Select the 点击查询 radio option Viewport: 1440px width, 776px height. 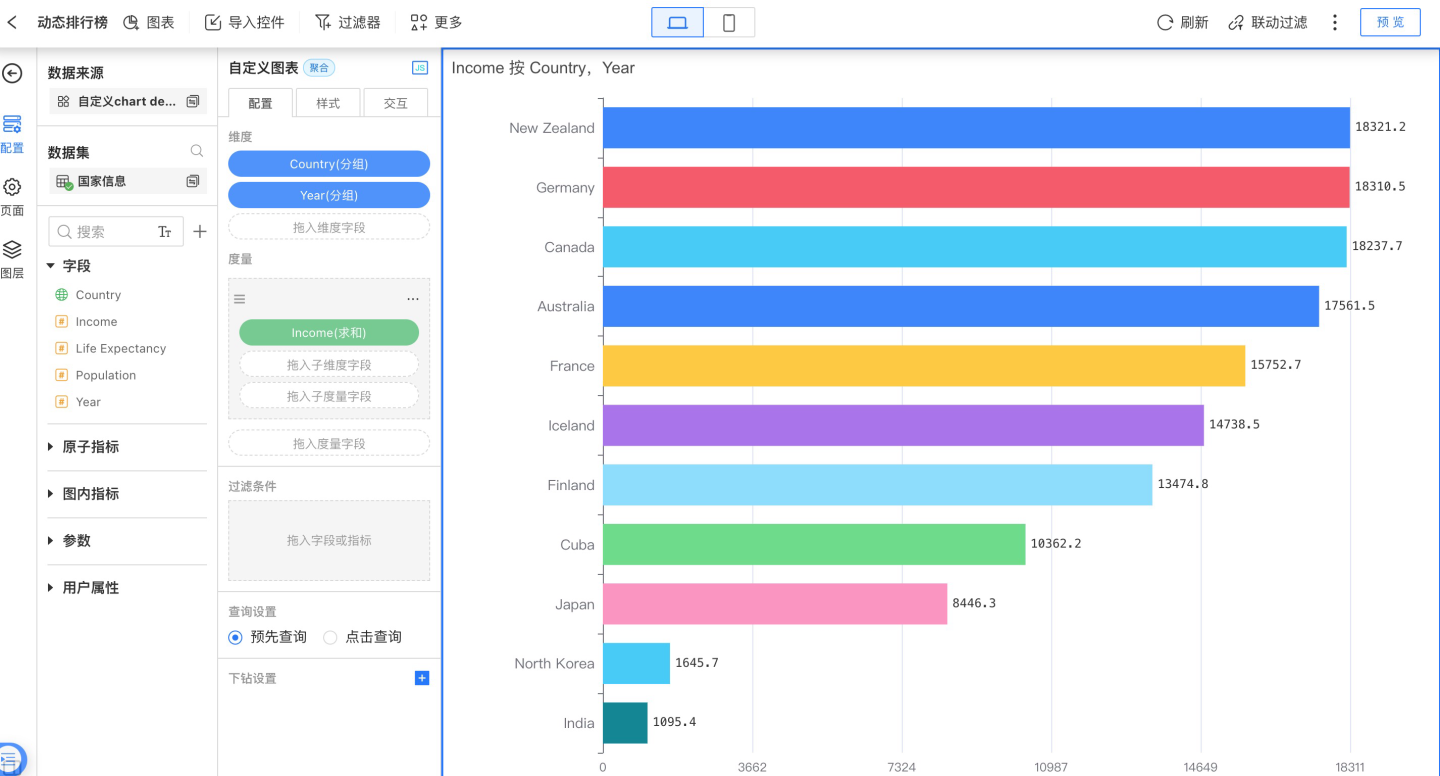click(330, 637)
